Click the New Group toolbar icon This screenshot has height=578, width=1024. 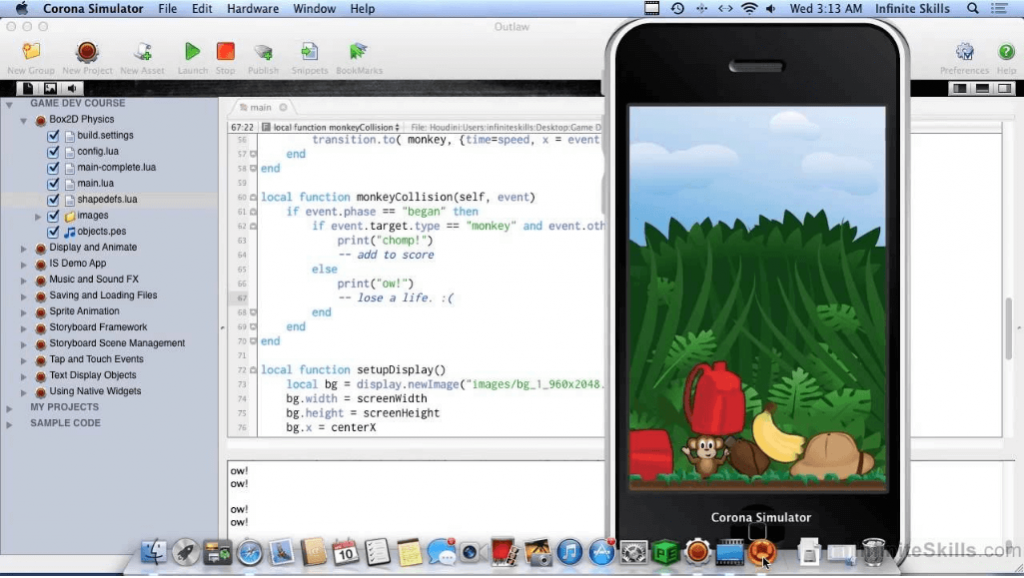point(31,52)
